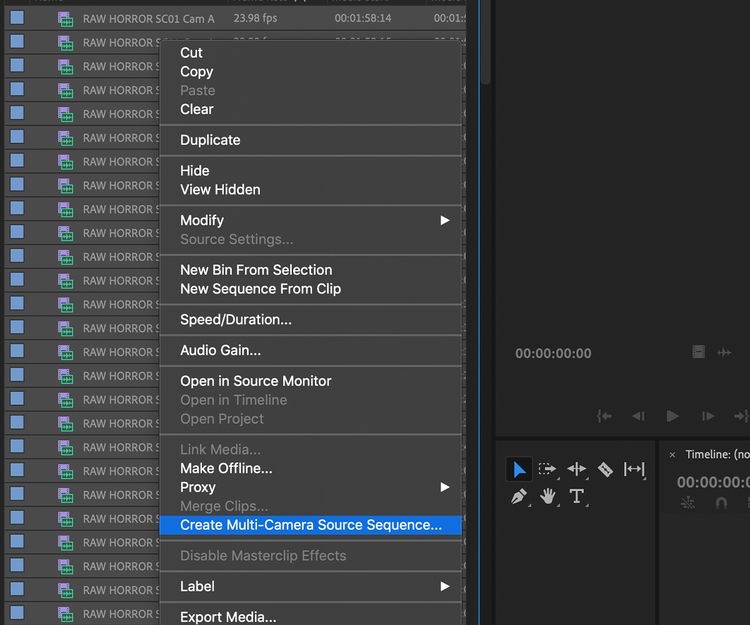Select the Hand tool
750x625 pixels.
[x=548, y=496]
